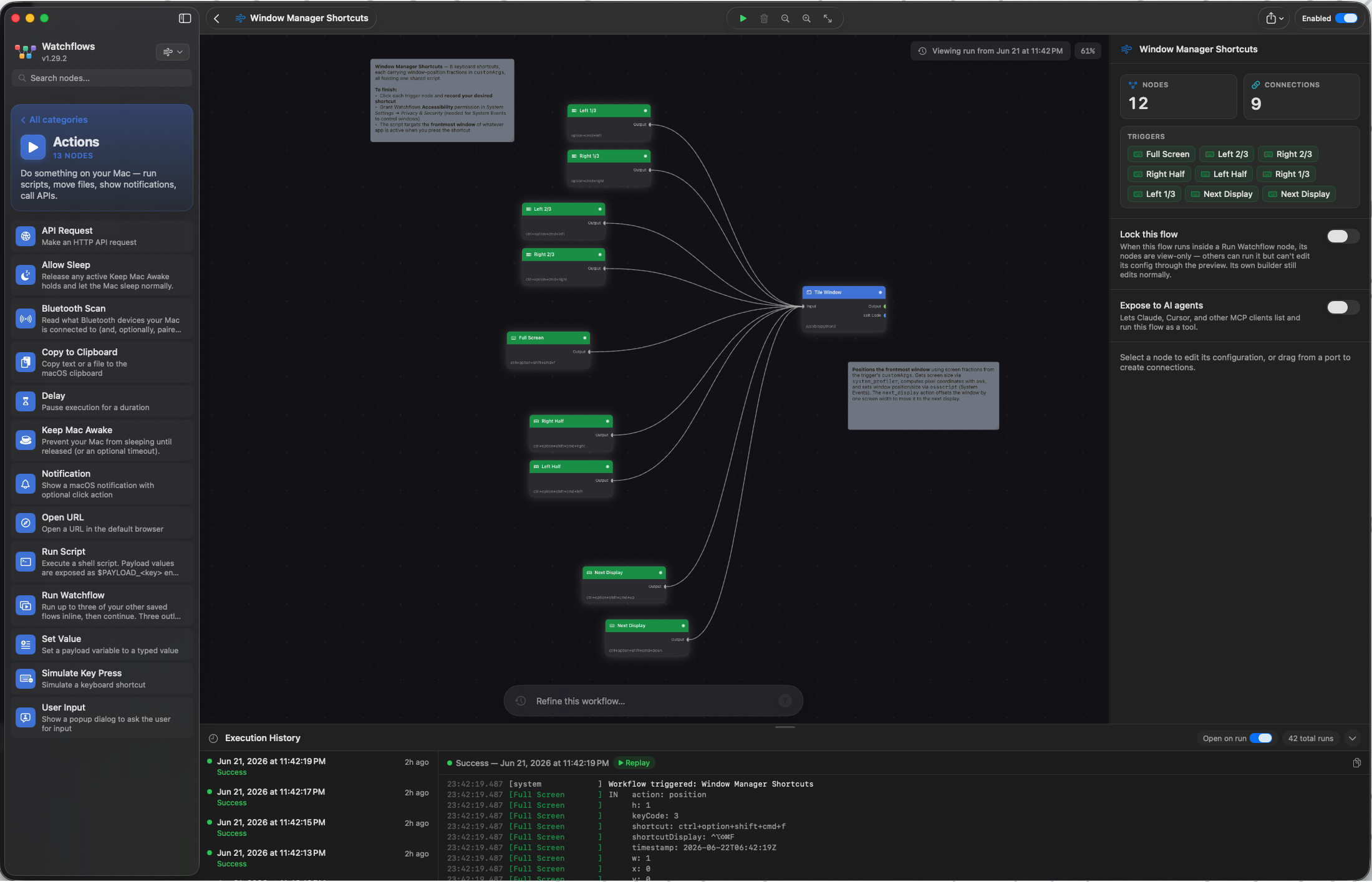Viewport: 1372px width, 882px height.
Task: Choose the Bluetooth Scan action icon
Action: click(x=26, y=319)
